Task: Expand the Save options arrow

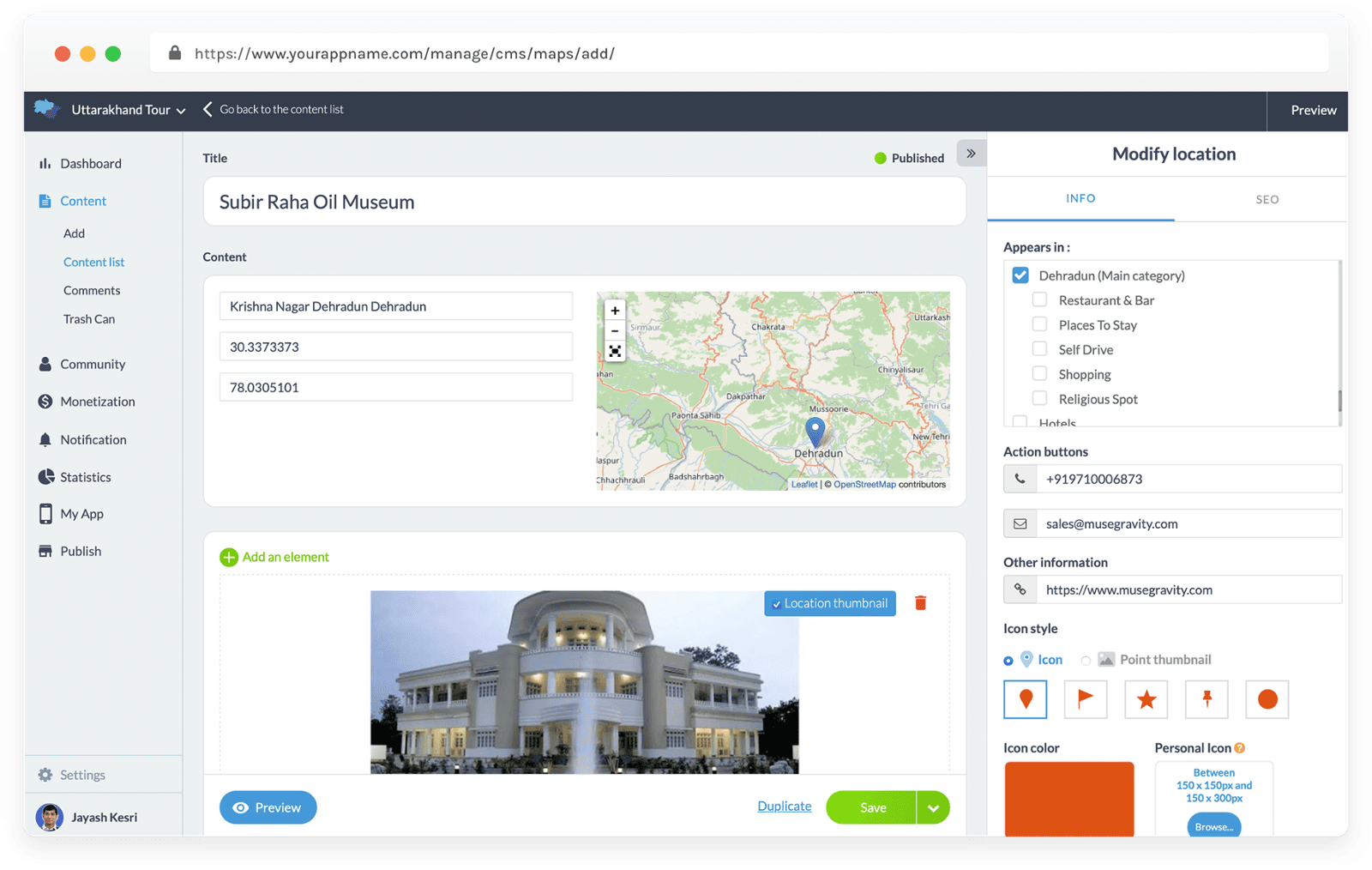Action: 933,807
